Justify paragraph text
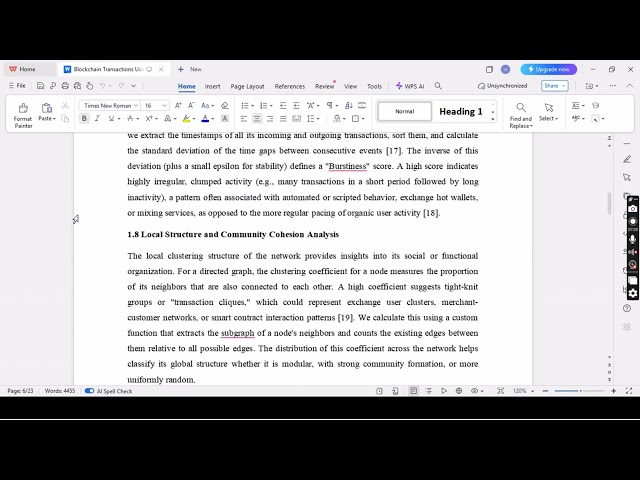This screenshot has width=640, height=480. coord(283,119)
